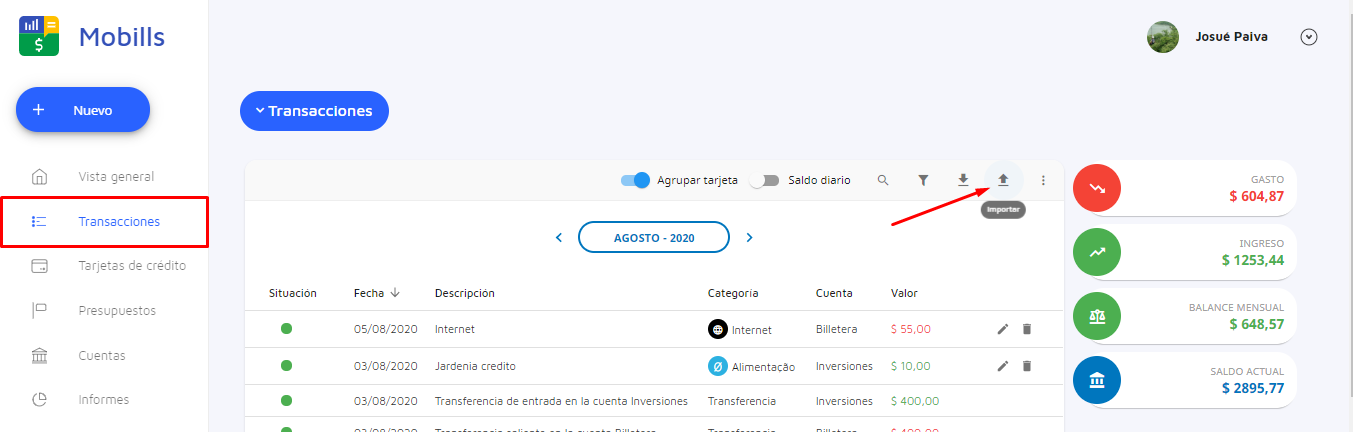Click the search magnifier icon in toolbar
Screen dimensions: 1353x432
[x=883, y=180]
